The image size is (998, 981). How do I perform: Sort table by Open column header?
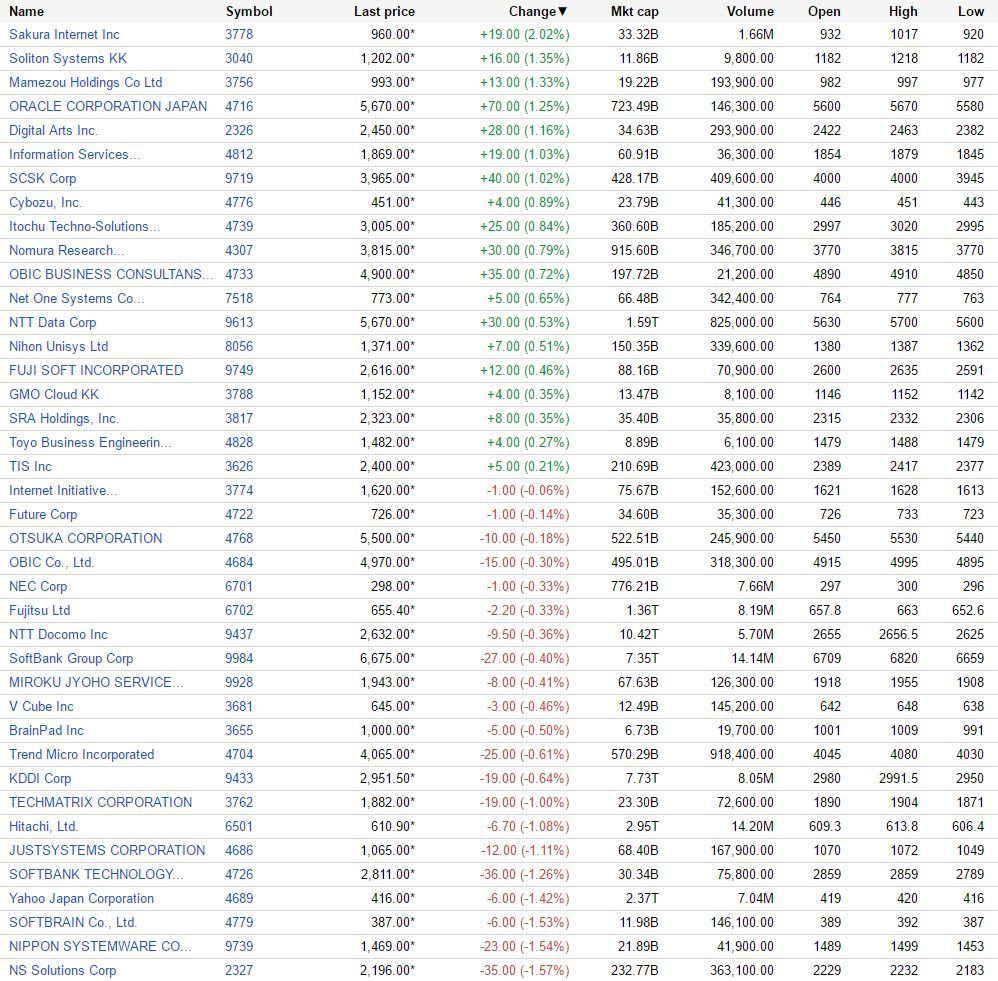(x=824, y=11)
